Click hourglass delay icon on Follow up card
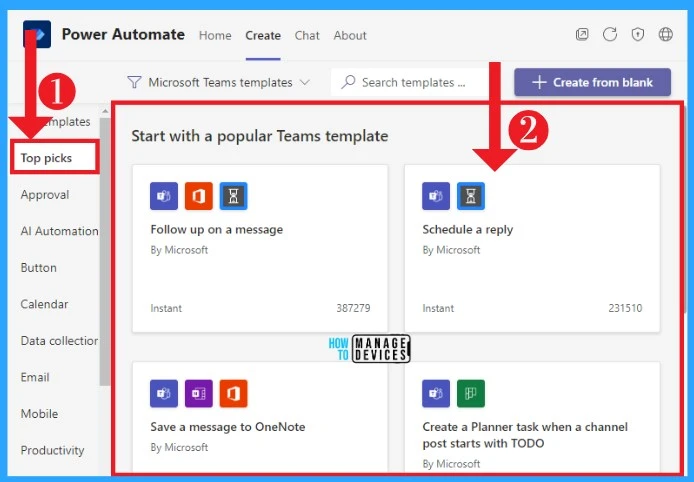The width and height of the screenshot is (694, 482). (x=234, y=196)
